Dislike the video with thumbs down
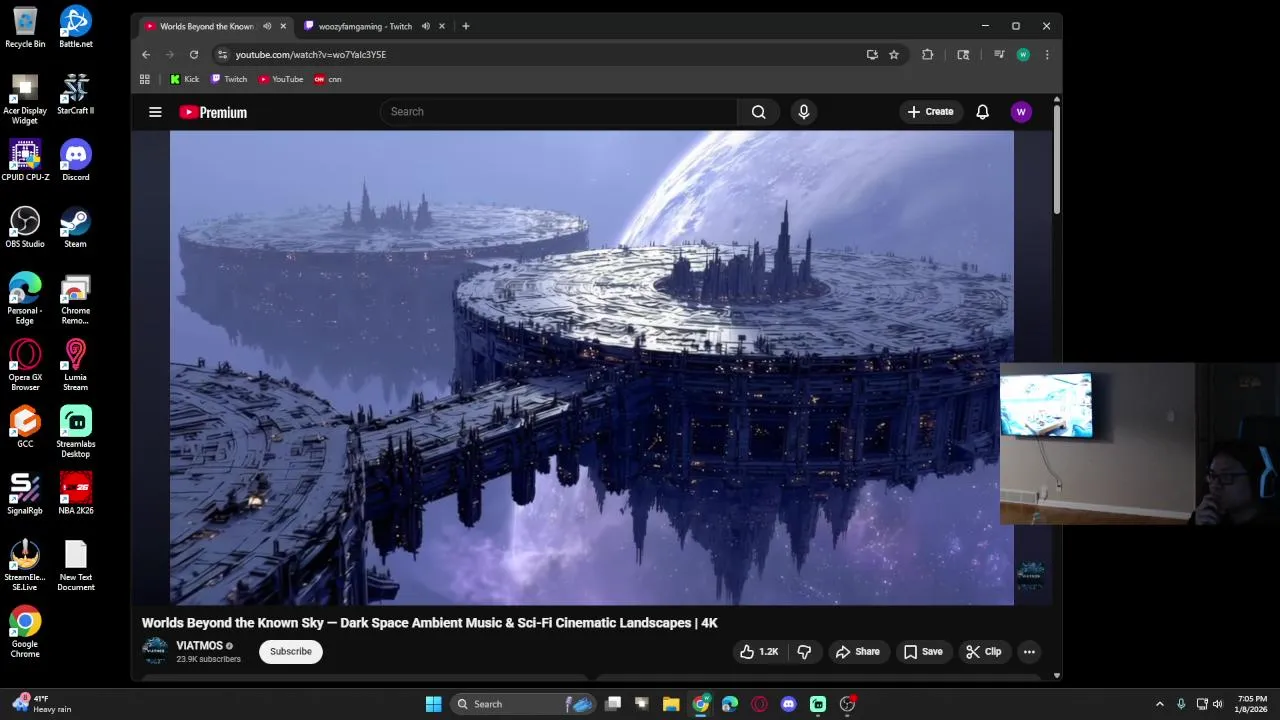 [x=804, y=652]
